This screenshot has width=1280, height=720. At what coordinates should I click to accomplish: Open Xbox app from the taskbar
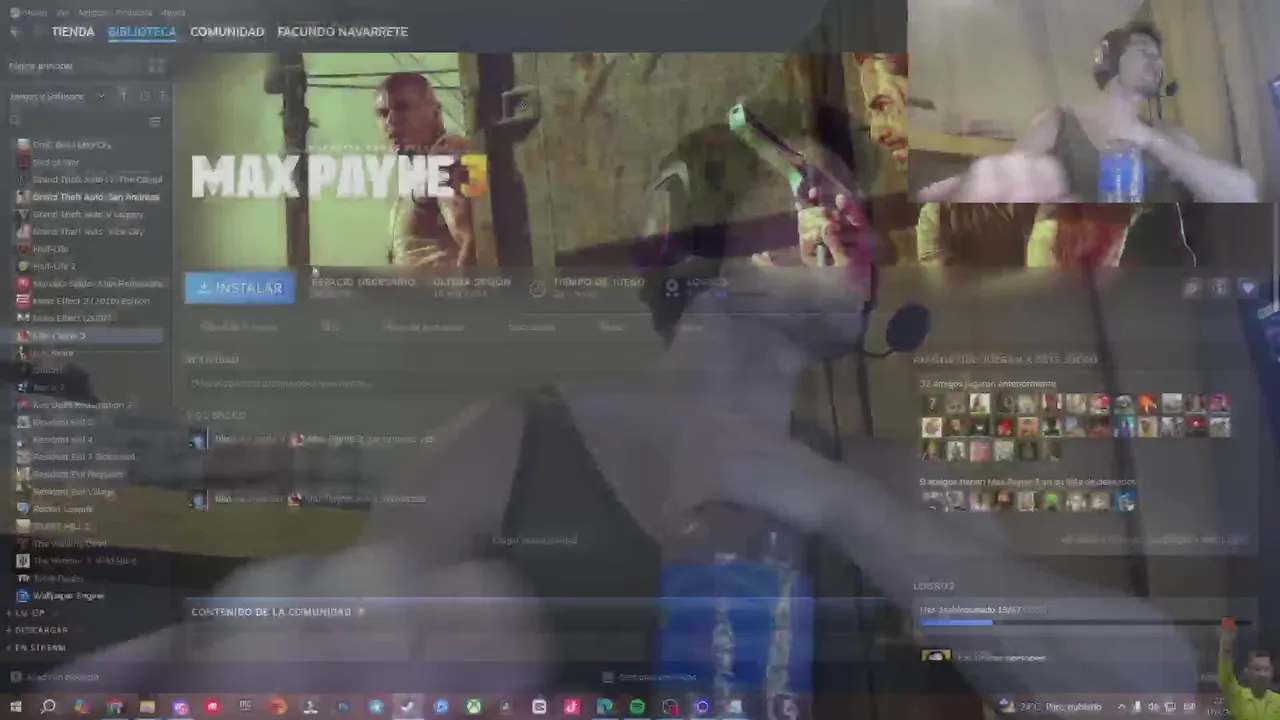473,707
